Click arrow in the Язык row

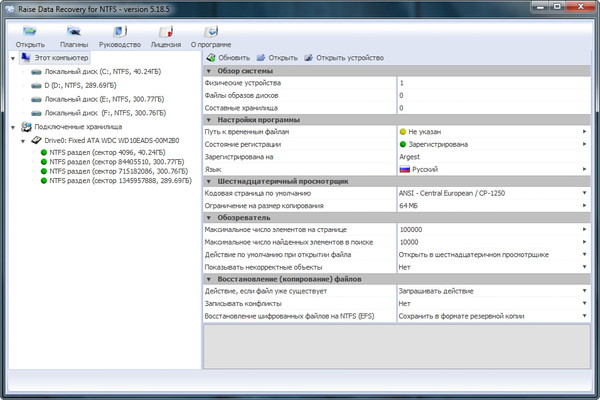point(584,169)
